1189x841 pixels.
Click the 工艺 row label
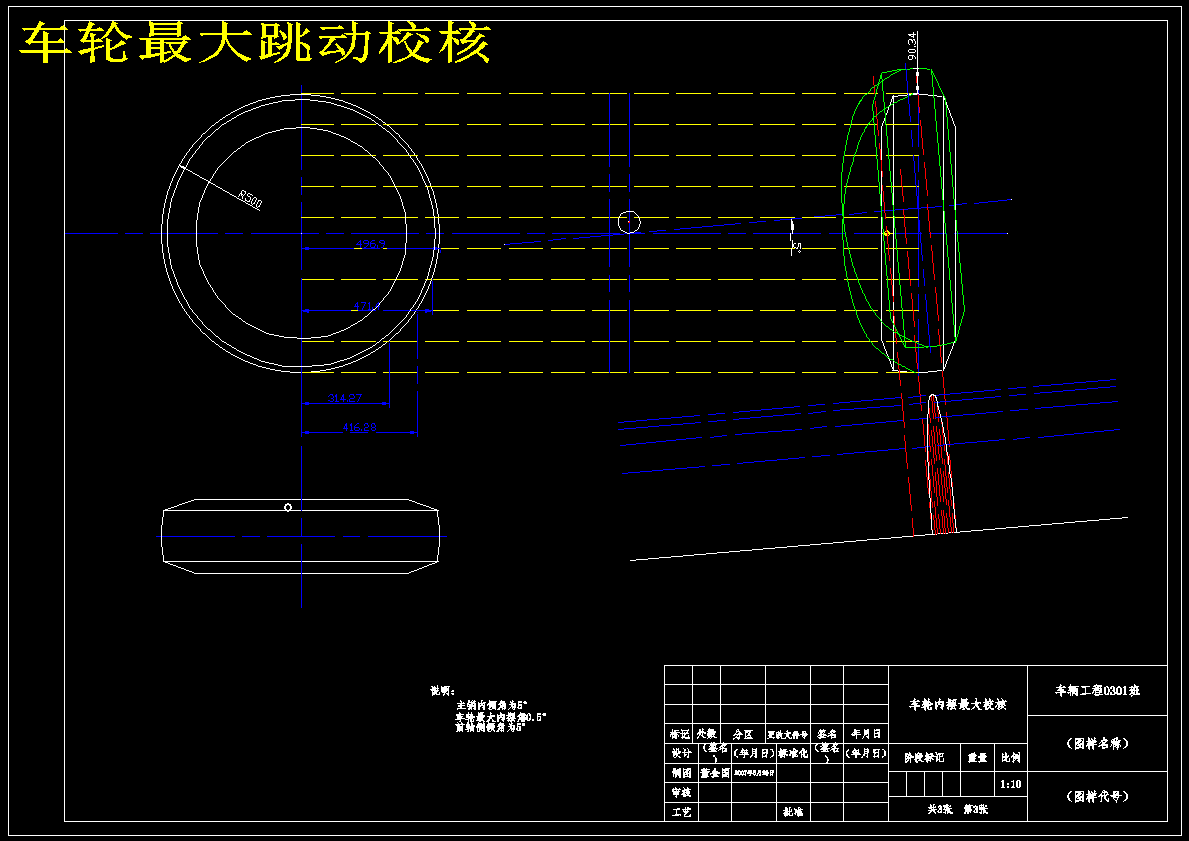[681, 812]
